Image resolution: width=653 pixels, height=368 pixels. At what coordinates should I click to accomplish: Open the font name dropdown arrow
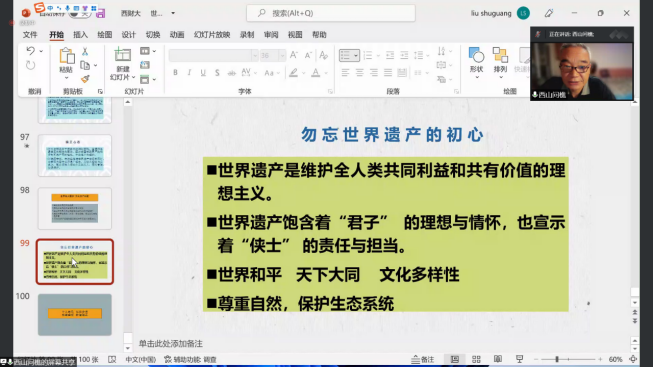pyautogui.click(x=255, y=55)
